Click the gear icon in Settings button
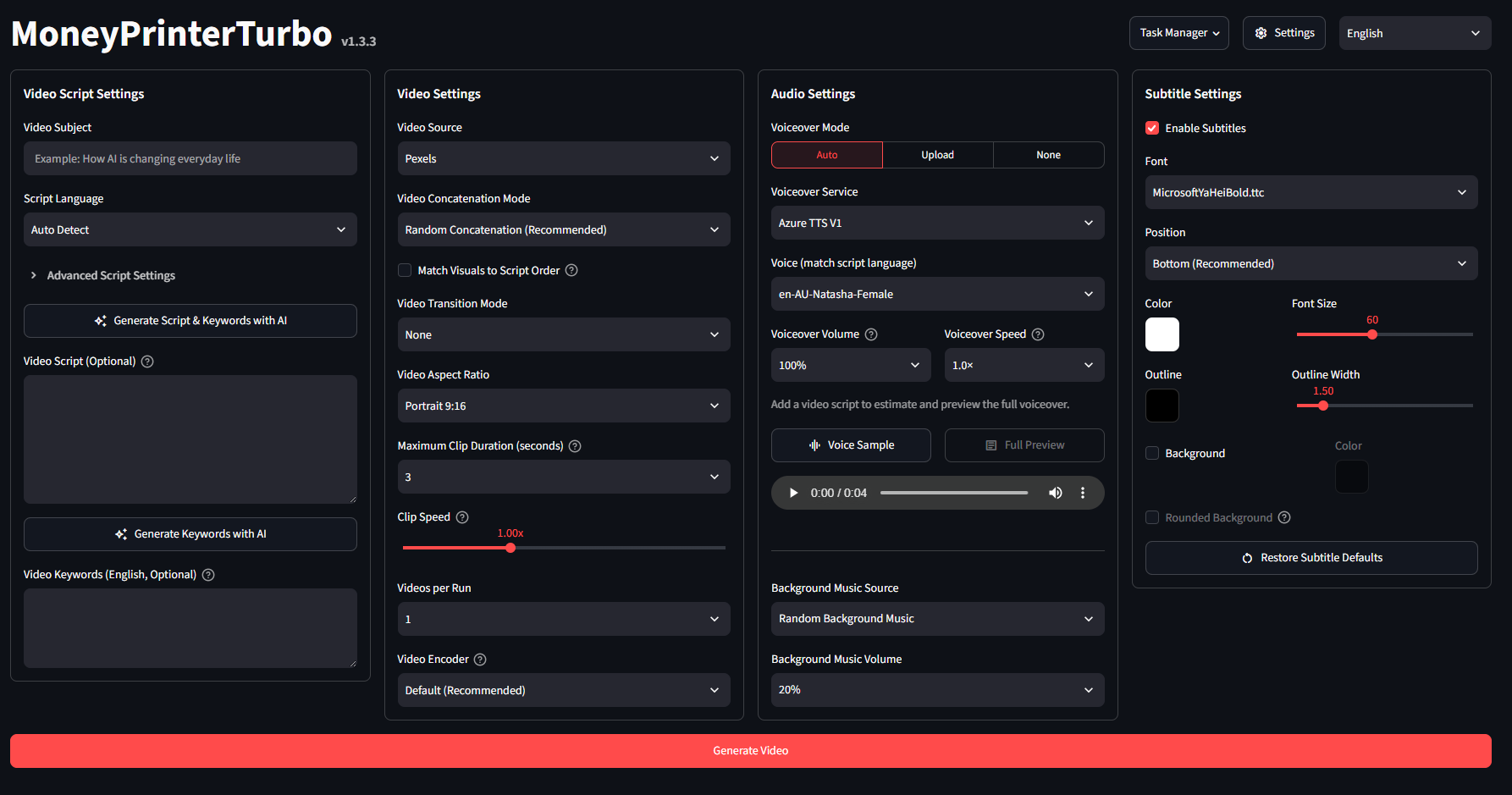 coord(1261,33)
